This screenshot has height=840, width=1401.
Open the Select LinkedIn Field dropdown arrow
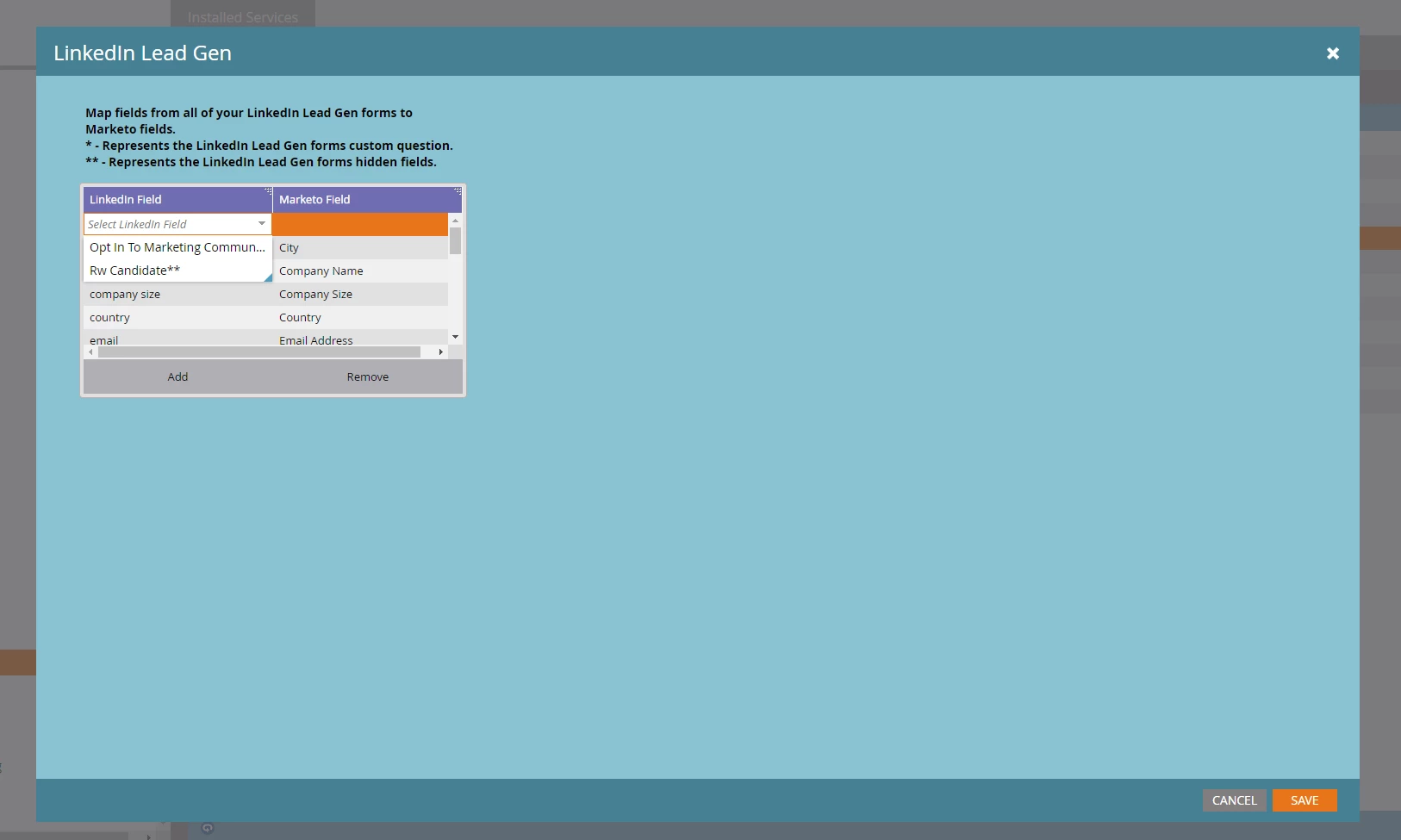(262, 224)
